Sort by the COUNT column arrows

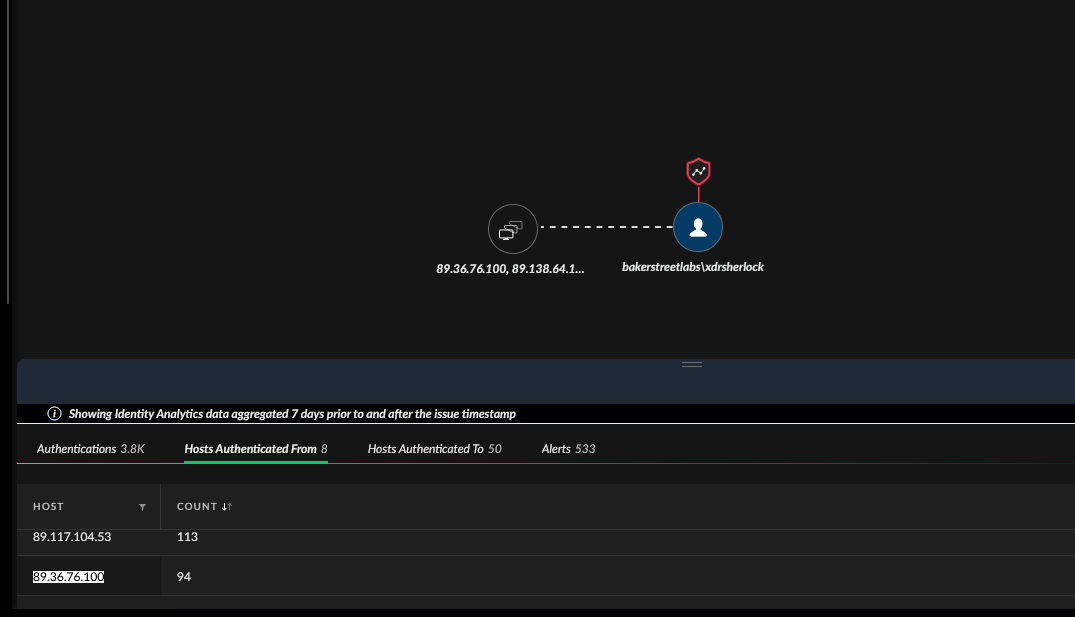(227, 507)
